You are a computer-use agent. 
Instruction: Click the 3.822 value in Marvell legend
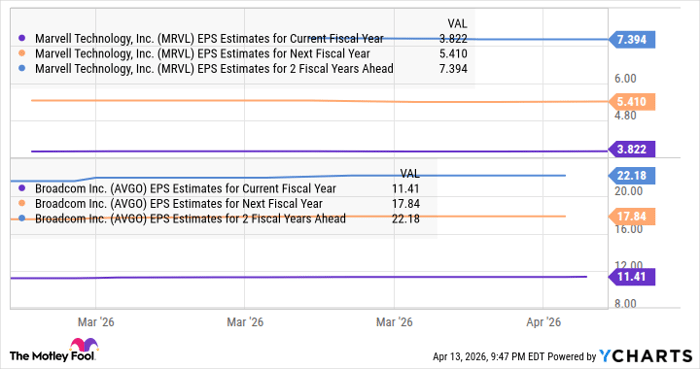click(x=453, y=39)
